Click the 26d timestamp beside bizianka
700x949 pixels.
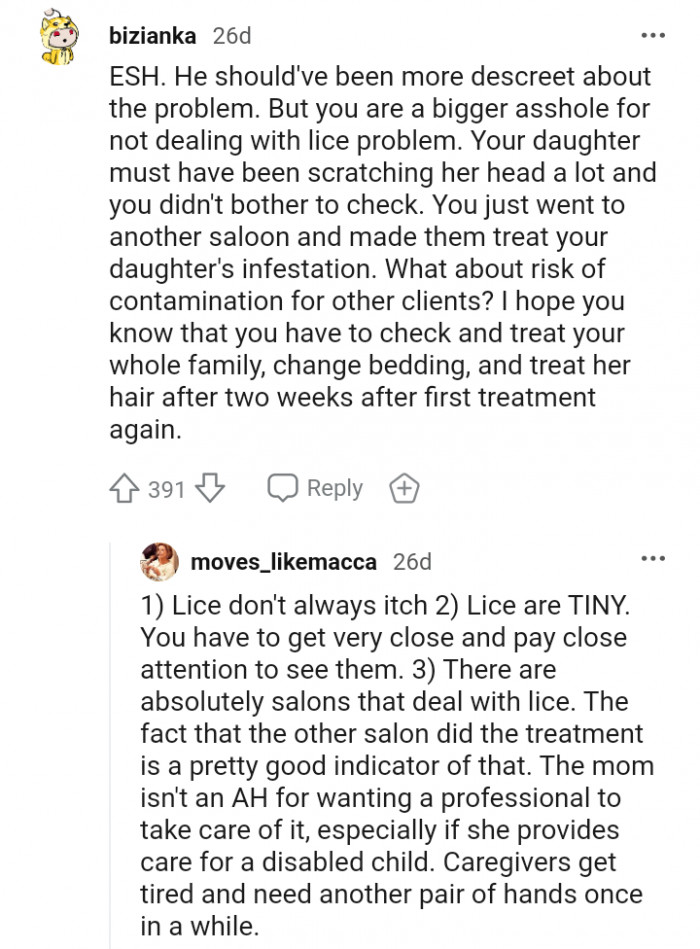pos(232,37)
